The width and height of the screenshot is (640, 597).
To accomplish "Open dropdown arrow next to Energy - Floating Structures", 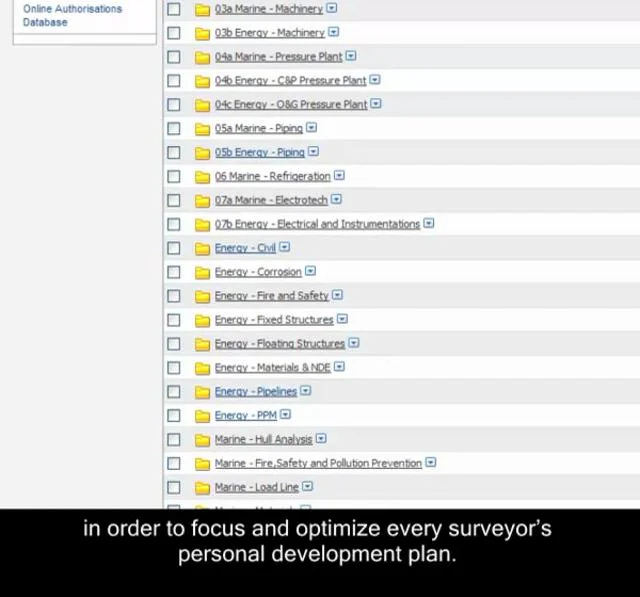I will pos(354,343).
